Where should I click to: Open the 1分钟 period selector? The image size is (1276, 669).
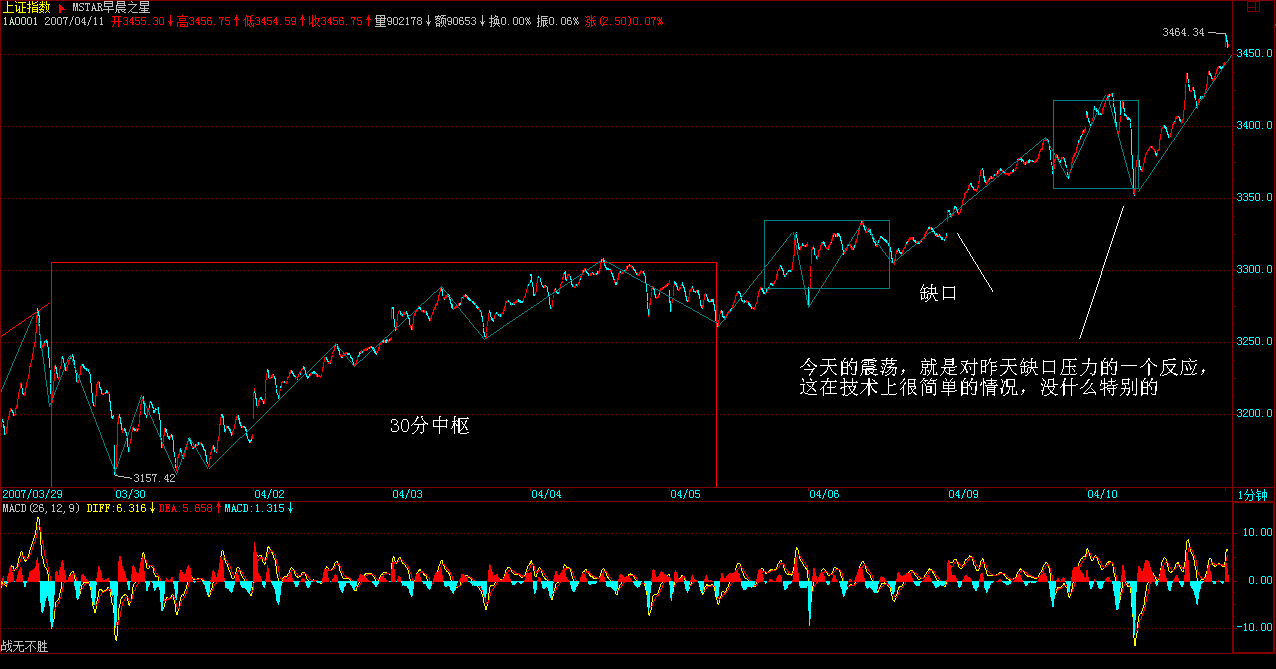coord(1251,495)
